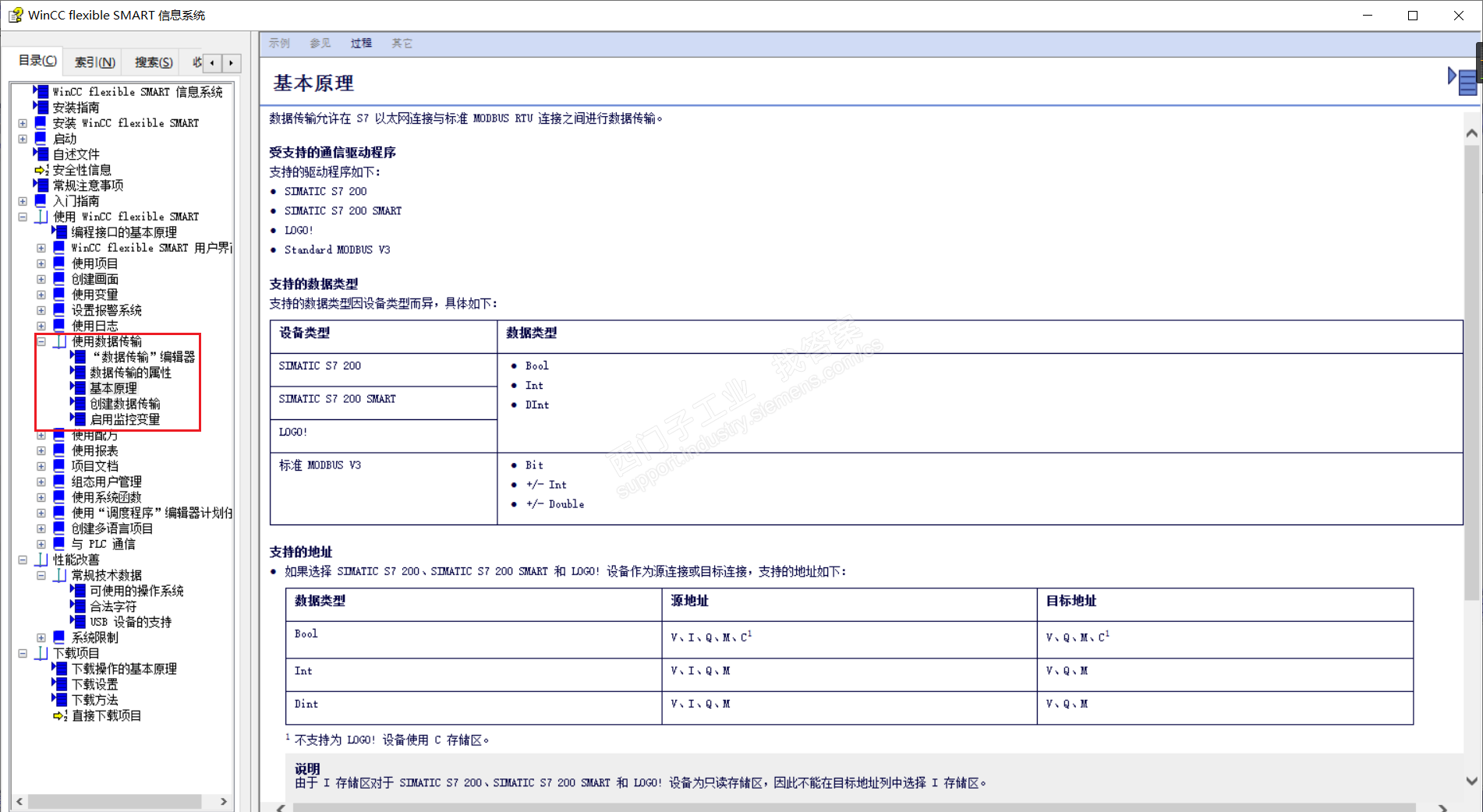The image size is (1483, 812).
Task: Select the 与 PLC 通信 tree item
Action: click(x=103, y=544)
